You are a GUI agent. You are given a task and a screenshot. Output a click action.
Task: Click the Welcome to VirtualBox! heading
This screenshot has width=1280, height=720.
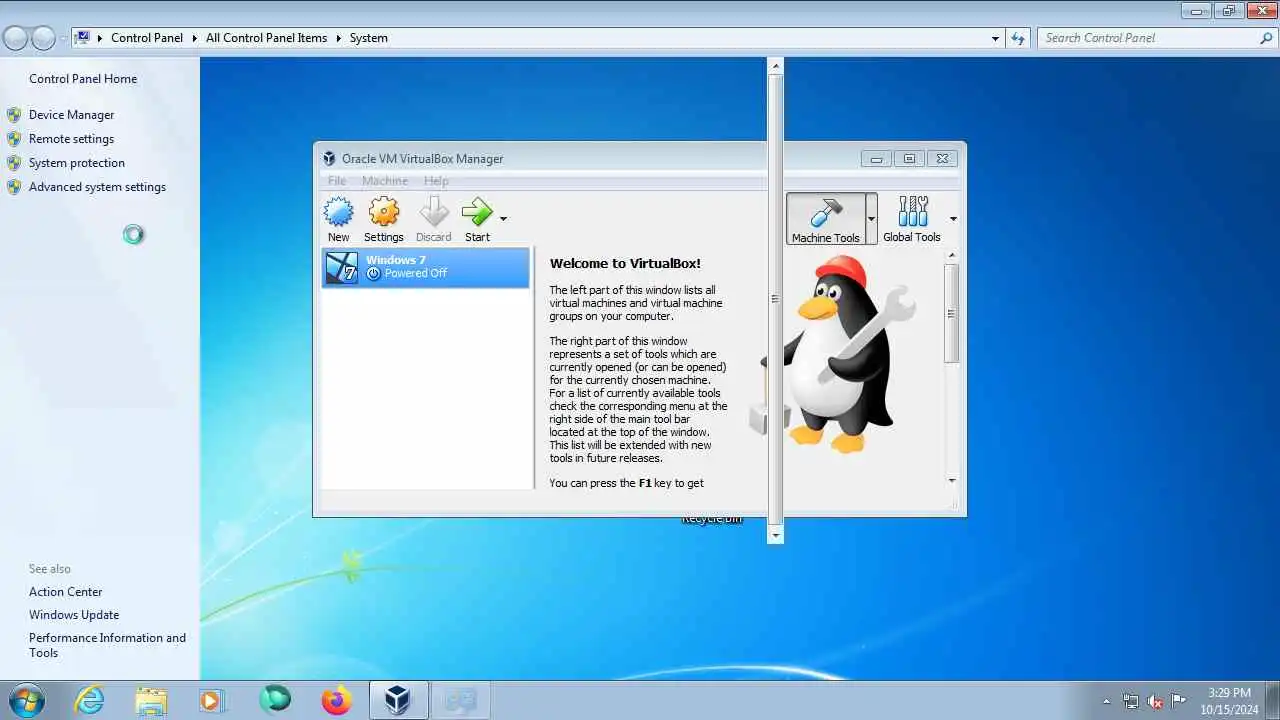[625, 264]
